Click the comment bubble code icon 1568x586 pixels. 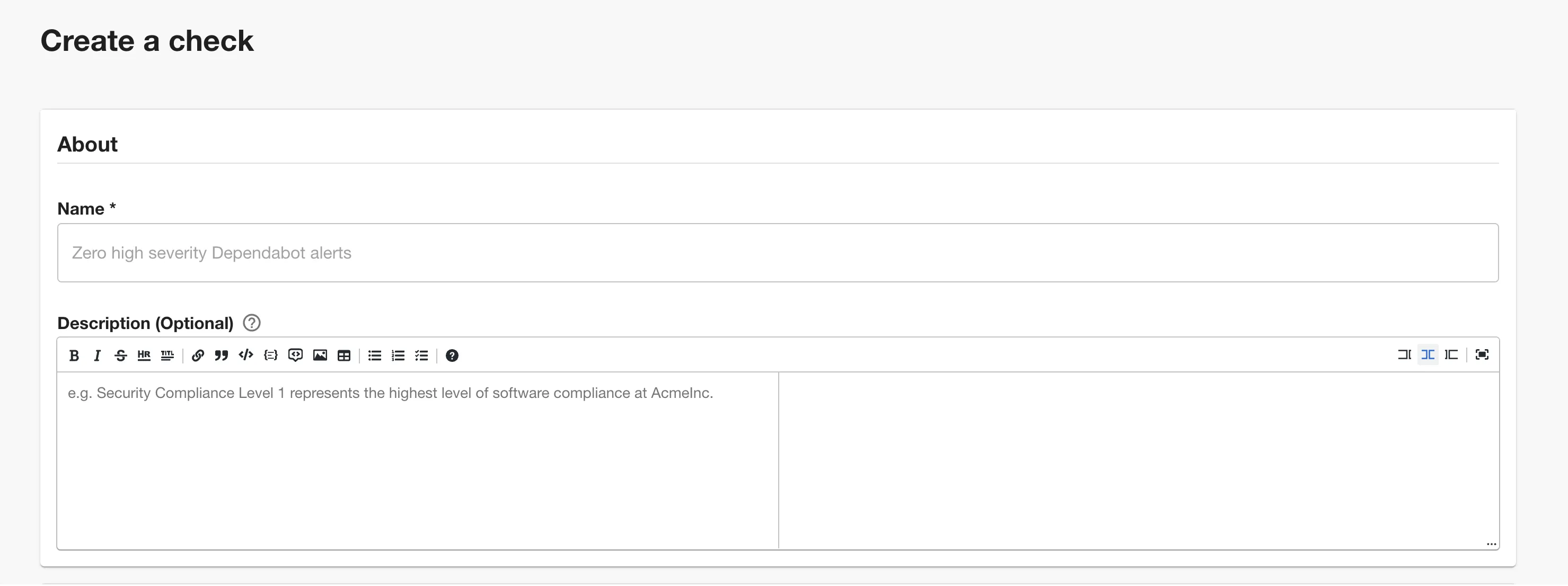pos(296,356)
